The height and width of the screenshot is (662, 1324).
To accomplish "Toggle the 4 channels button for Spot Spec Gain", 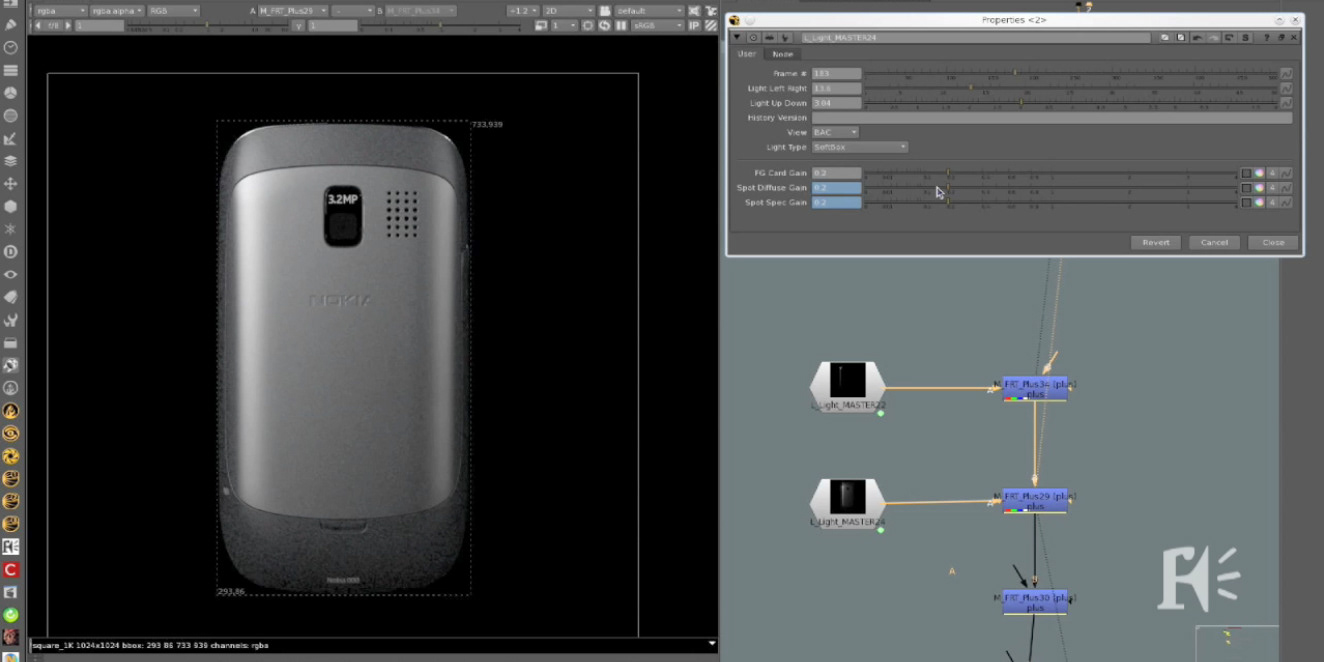I will click(1272, 203).
